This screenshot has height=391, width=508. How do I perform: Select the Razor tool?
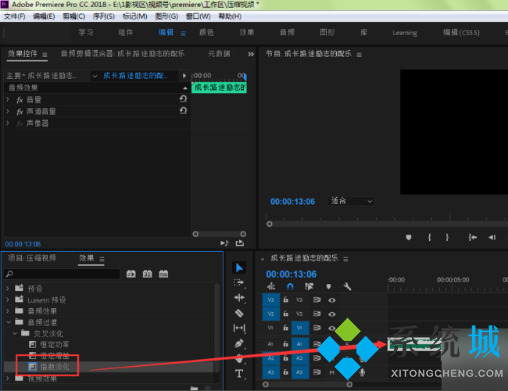tap(239, 313)
